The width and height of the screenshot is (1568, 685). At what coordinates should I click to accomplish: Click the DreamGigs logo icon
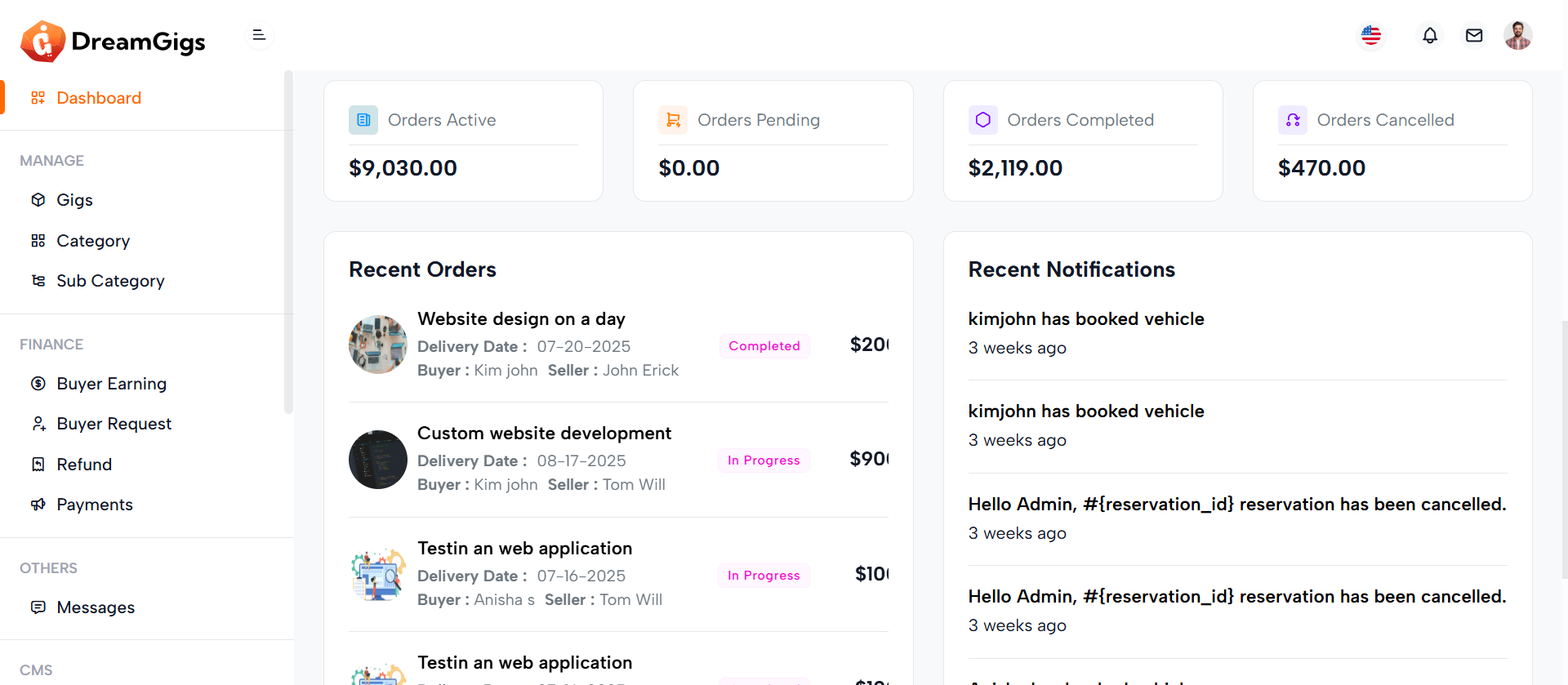pyautogui.click(x=42, y=42)
